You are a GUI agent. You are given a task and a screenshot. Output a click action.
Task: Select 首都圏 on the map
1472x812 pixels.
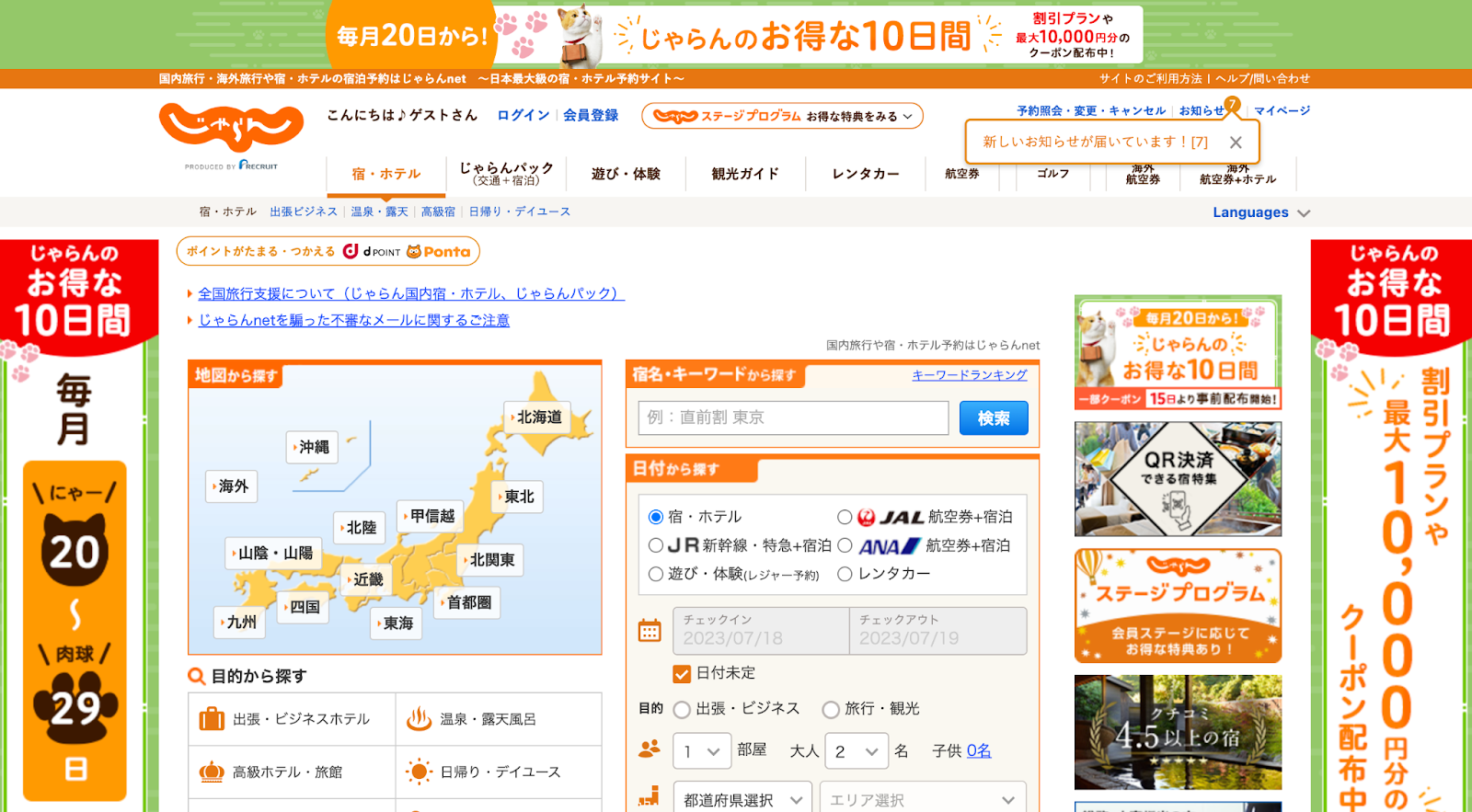(x=467, y=603)
